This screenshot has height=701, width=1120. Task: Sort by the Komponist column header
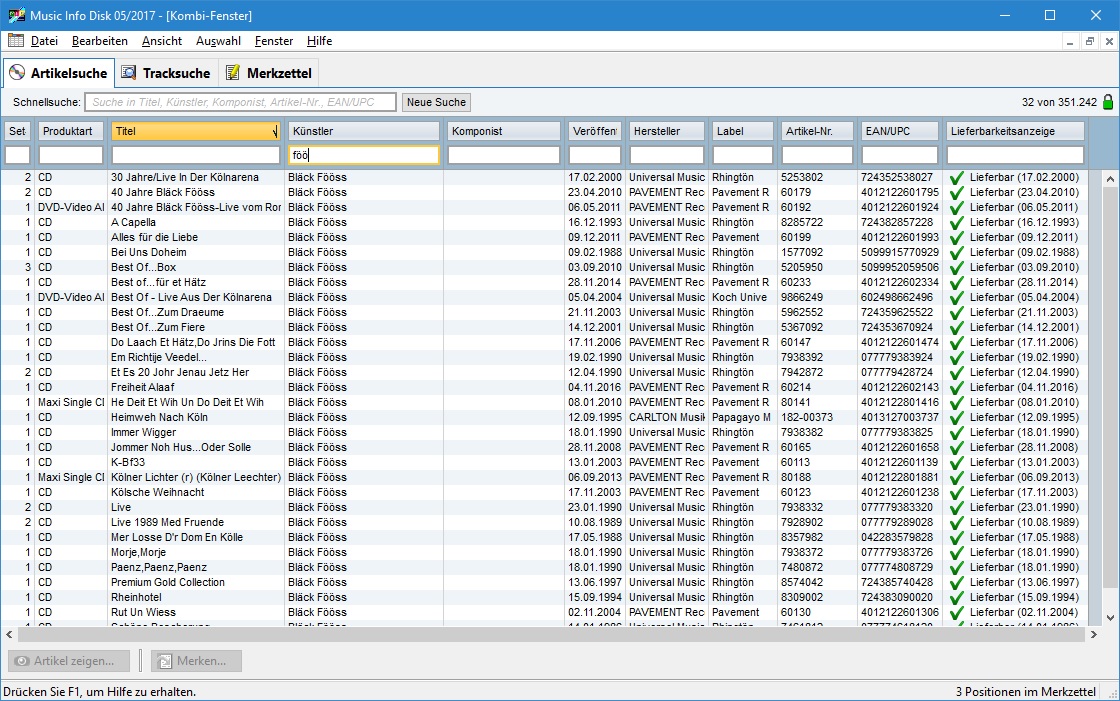tap(504, 131)
